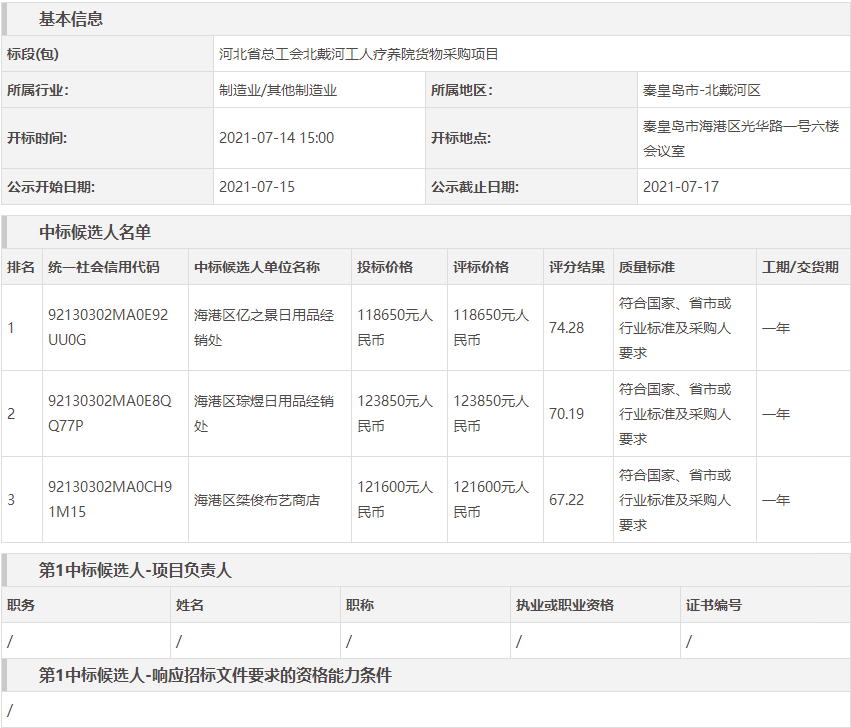Click the 第1中标候选人-项目负责人 section header
This screenshot has width=851, height=728.
click(135, 570)
